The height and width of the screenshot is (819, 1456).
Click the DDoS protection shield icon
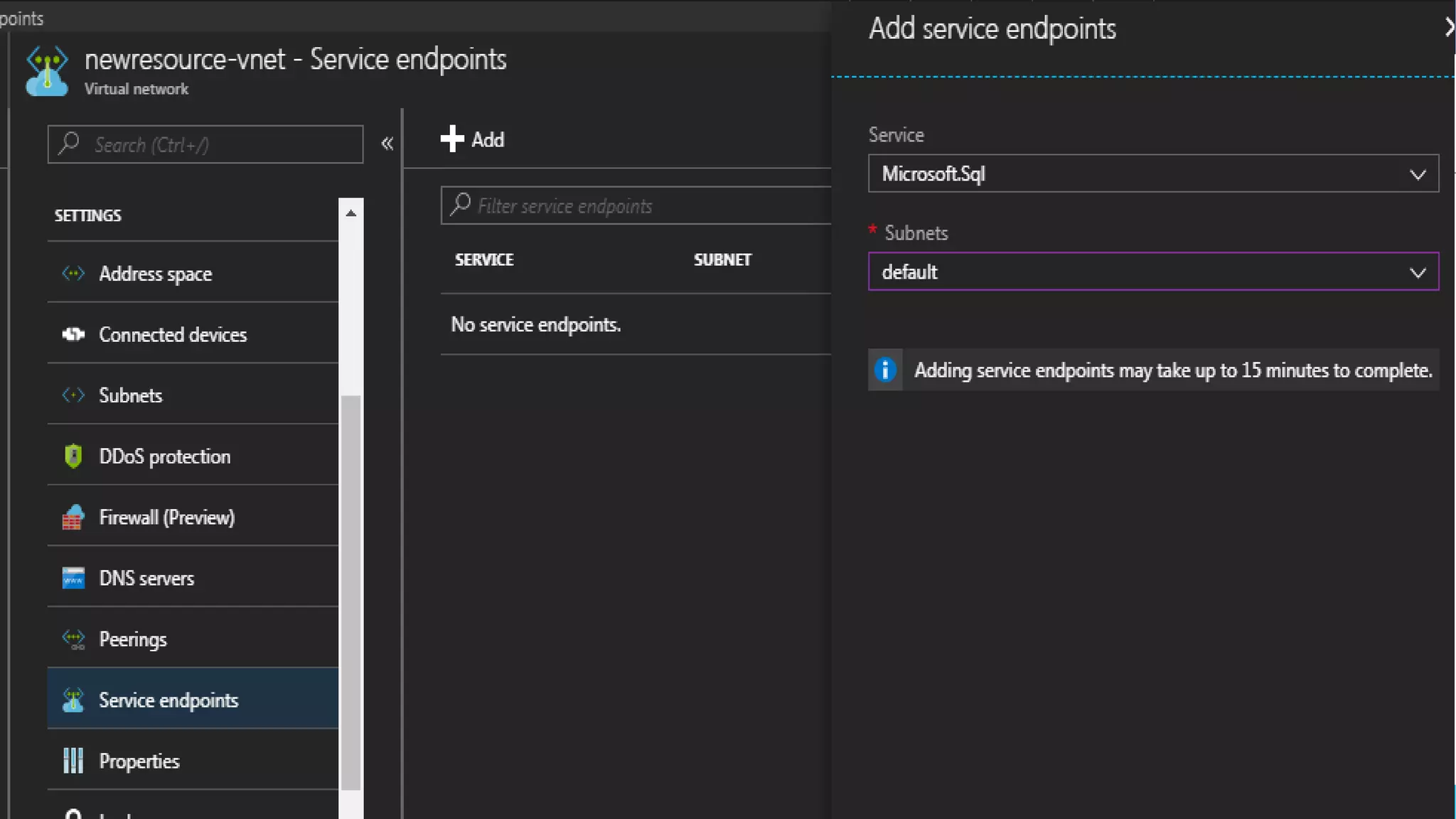coord(73,456)
